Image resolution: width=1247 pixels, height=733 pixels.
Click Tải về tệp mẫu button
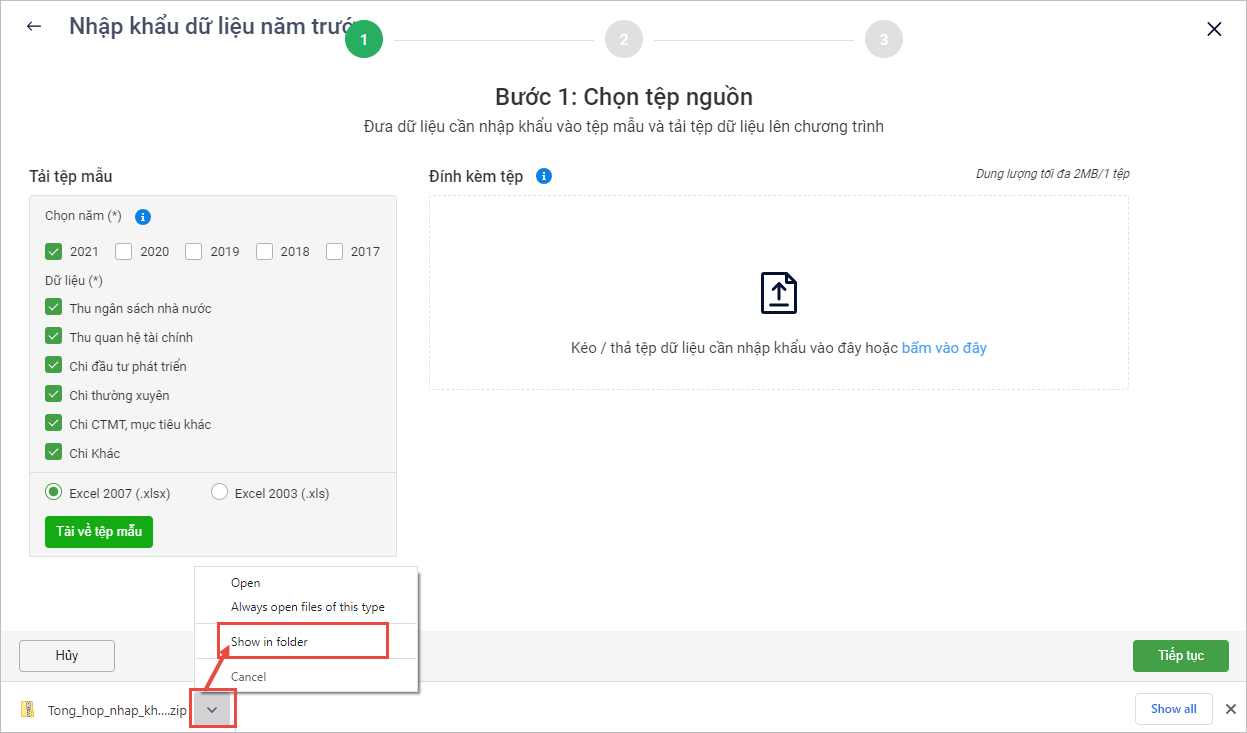pos(99,531)
